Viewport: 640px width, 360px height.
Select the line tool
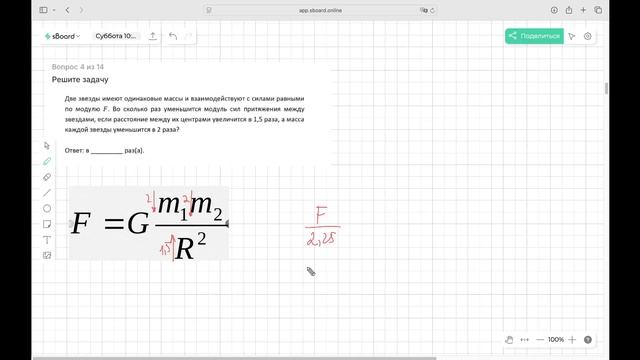(47, 193)
